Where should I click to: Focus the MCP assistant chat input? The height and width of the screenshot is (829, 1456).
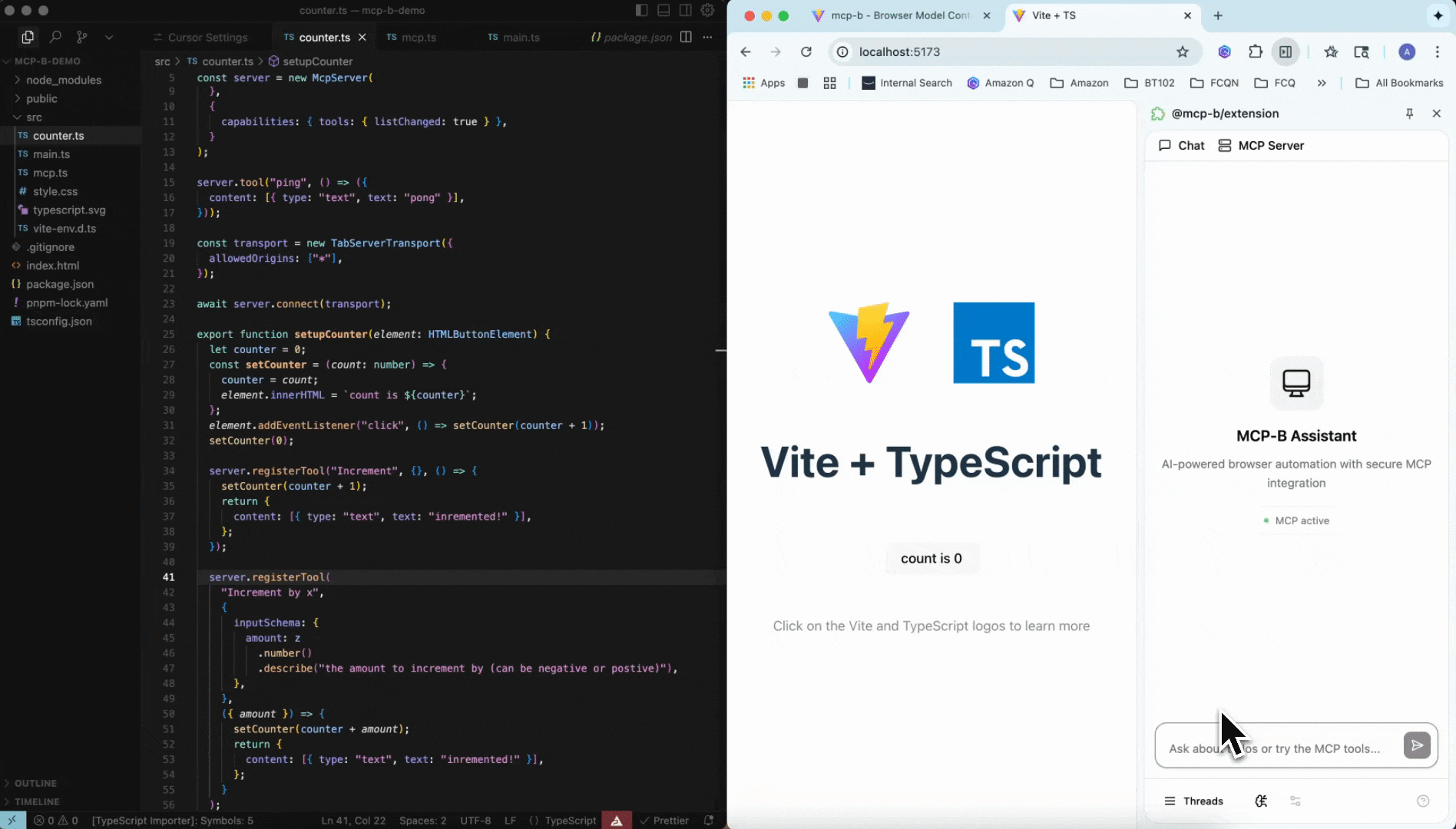[1279, 748]
